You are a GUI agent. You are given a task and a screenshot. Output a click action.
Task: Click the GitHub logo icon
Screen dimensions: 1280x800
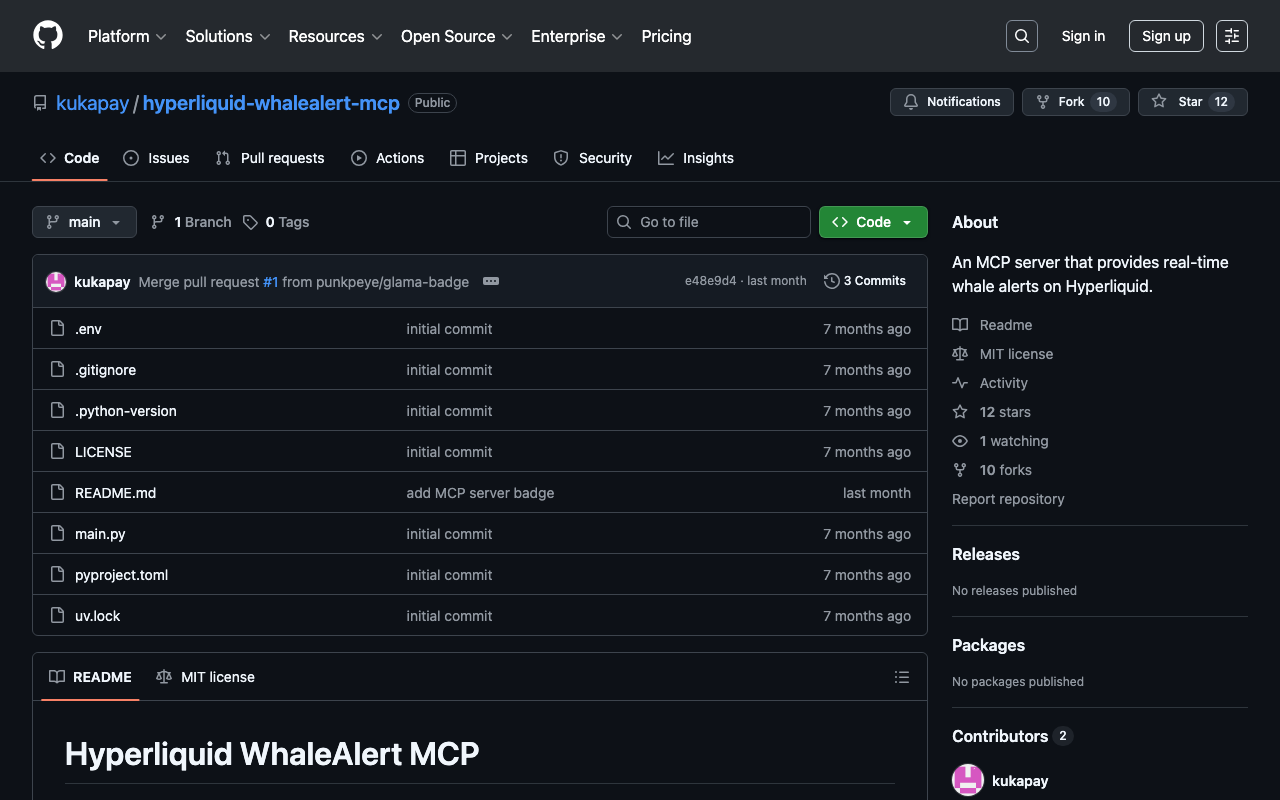pyautogui.click(x=48, y=36)
